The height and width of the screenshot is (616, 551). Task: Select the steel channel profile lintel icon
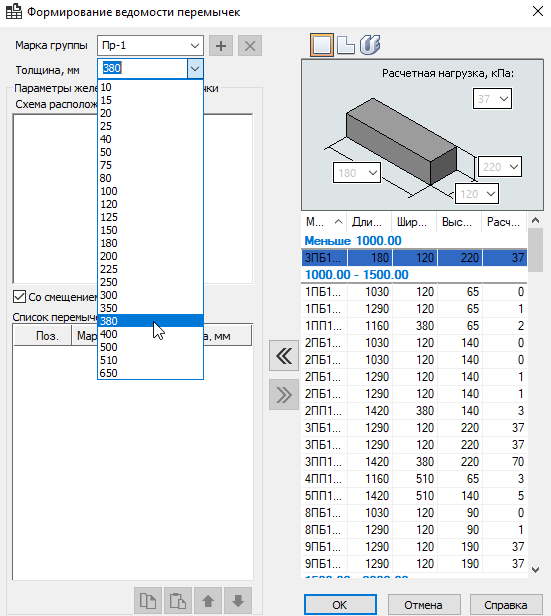(370, 44)
